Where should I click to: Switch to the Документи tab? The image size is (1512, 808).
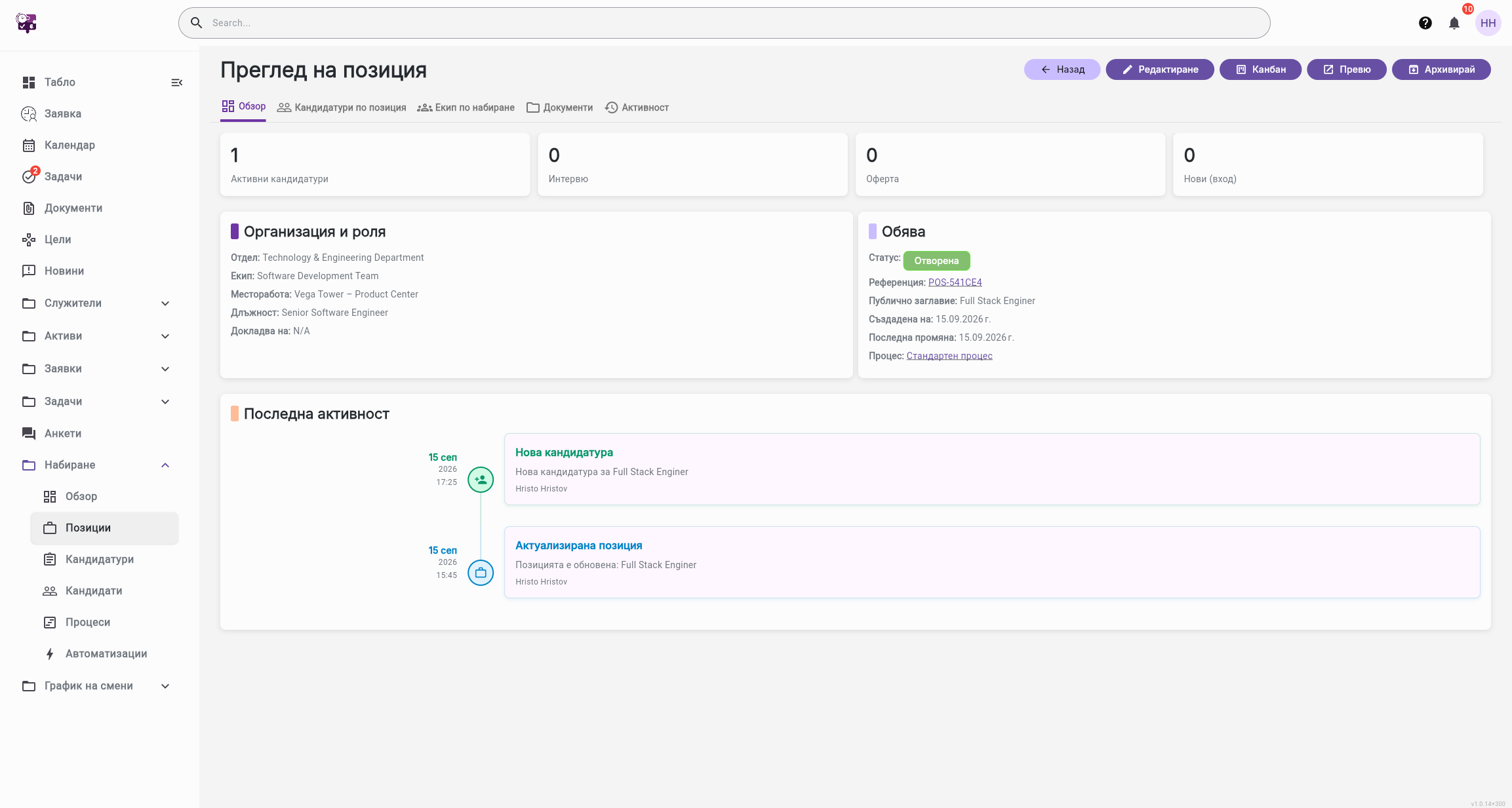tap(560, 107)
